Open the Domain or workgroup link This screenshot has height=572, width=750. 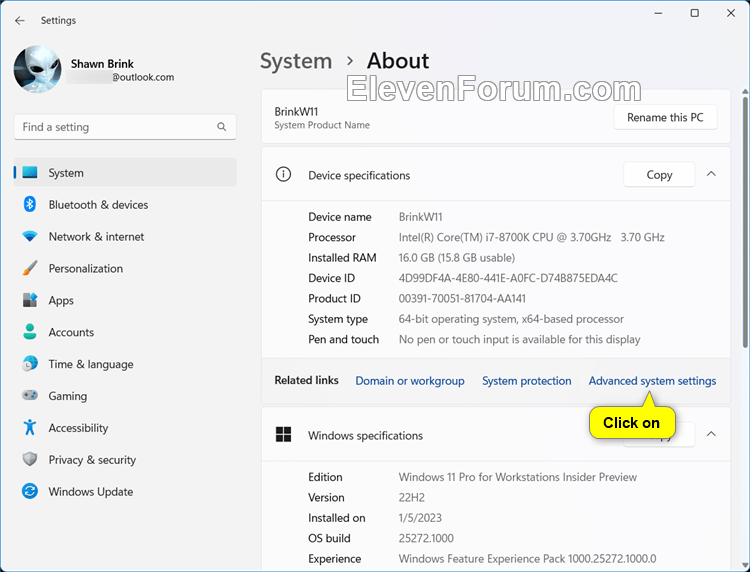[x=410, y=381]
